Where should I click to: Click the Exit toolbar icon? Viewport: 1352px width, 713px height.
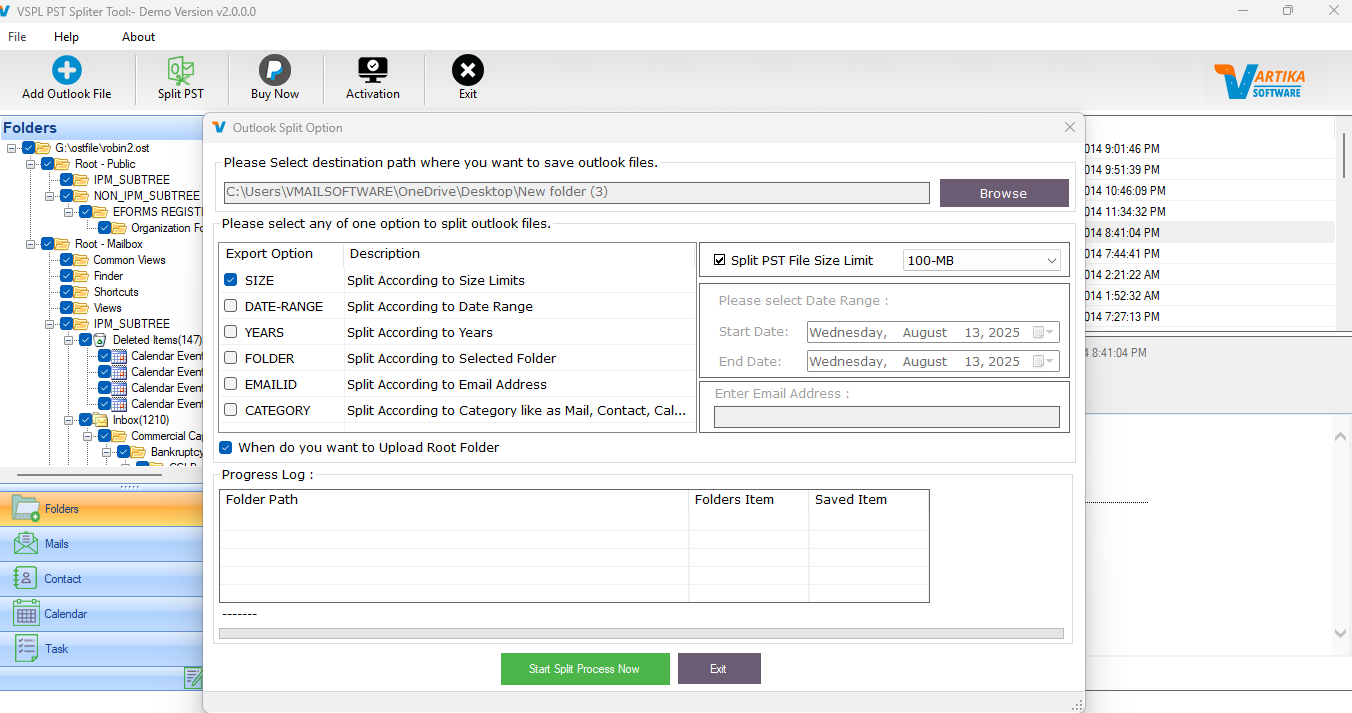coord(467,77)
